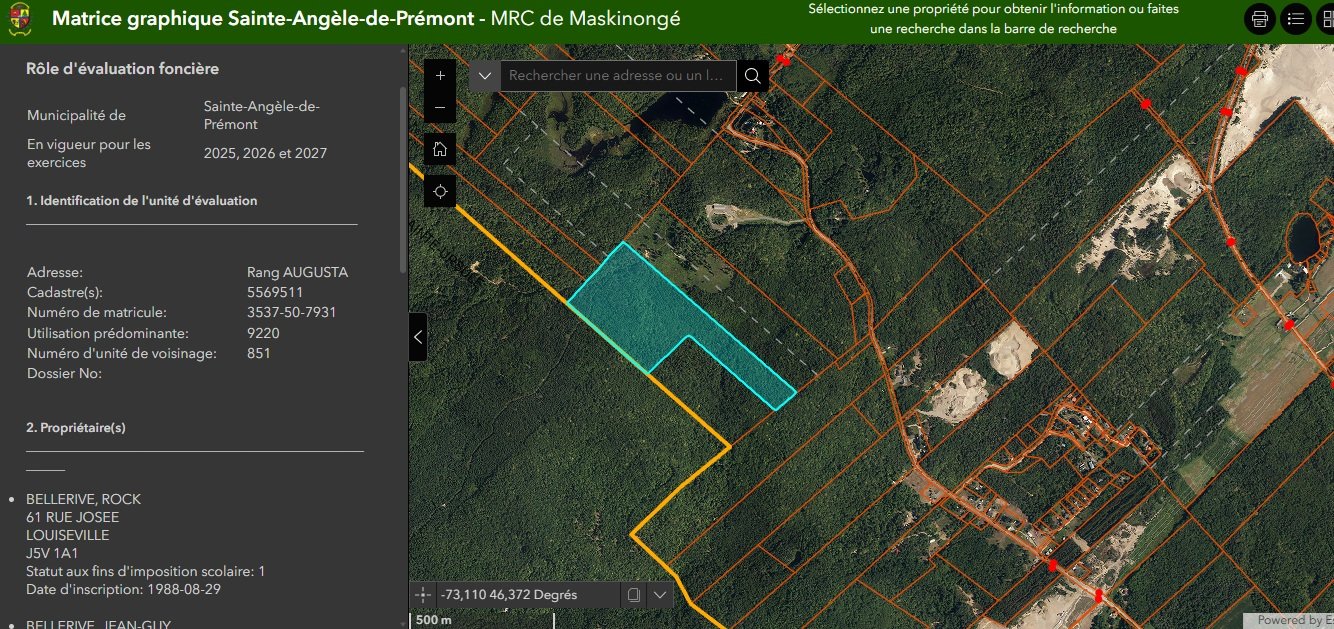Click the '61 RUE JOSEE' address line
The width and height of the screenshot is (1334, 629).
[73, 517]
